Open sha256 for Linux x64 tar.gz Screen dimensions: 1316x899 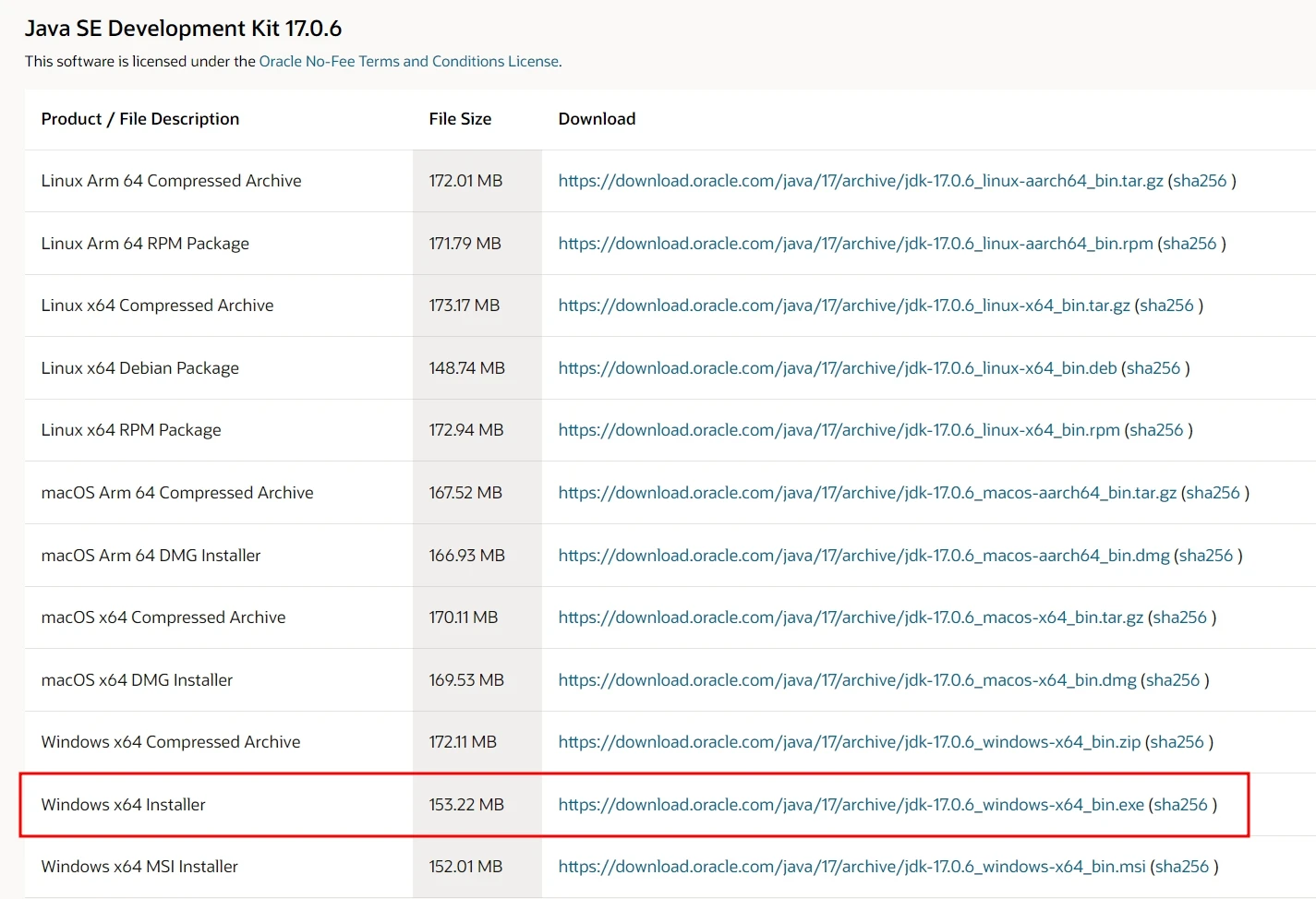tap(1166, 306)
